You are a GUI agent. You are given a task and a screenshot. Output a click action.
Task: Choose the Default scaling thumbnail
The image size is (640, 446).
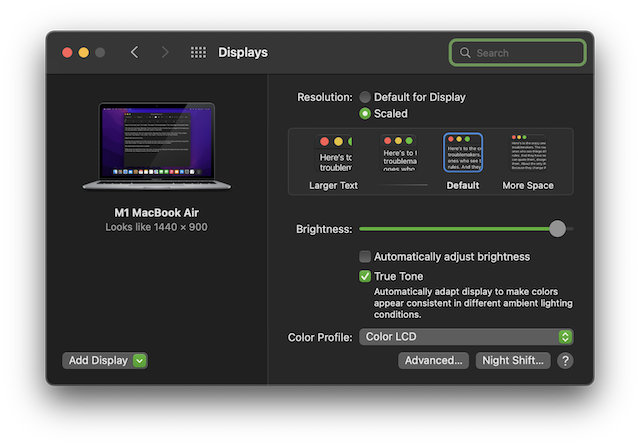[x=463, y=153]
